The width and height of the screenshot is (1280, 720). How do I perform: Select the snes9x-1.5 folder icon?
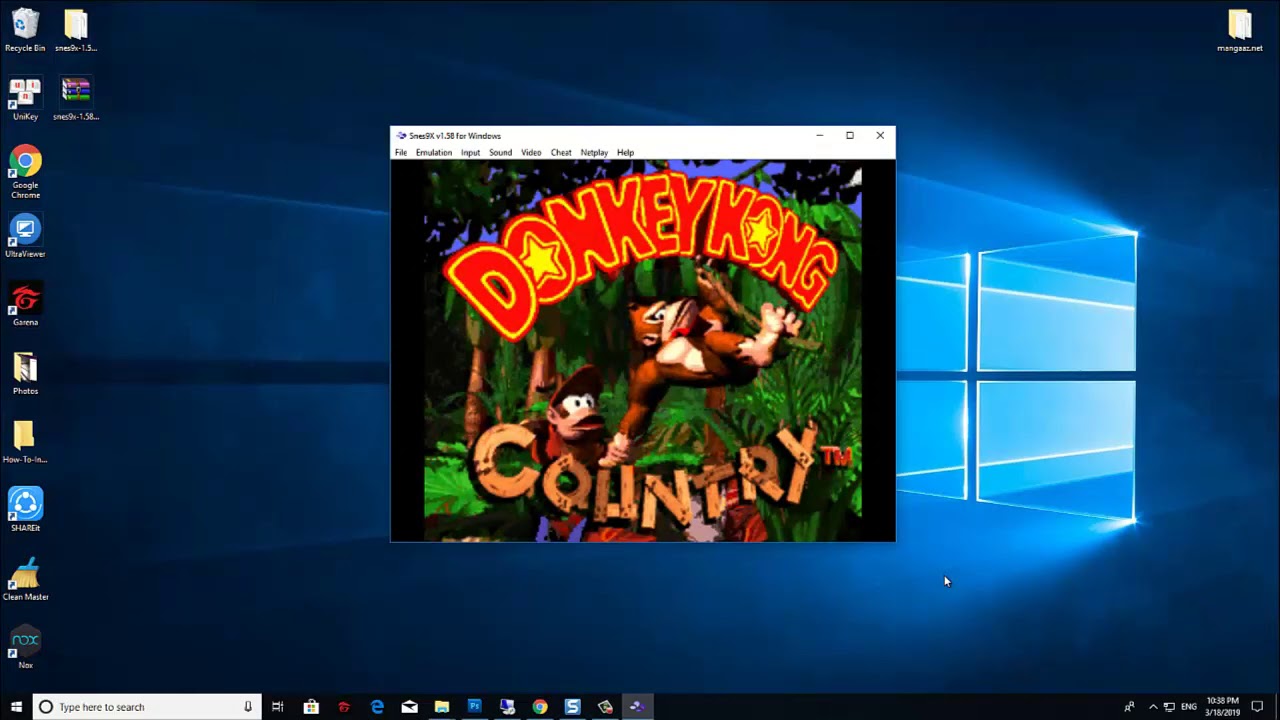click(x=76, y=31)
